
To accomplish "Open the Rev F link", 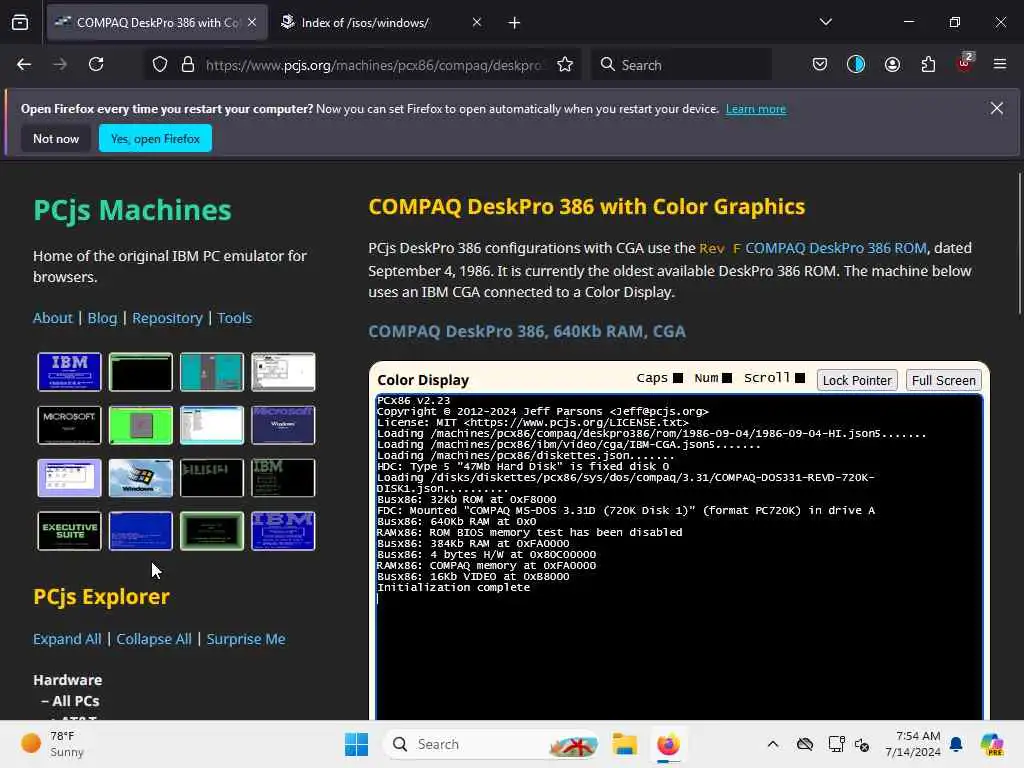I will pos(720,248).
